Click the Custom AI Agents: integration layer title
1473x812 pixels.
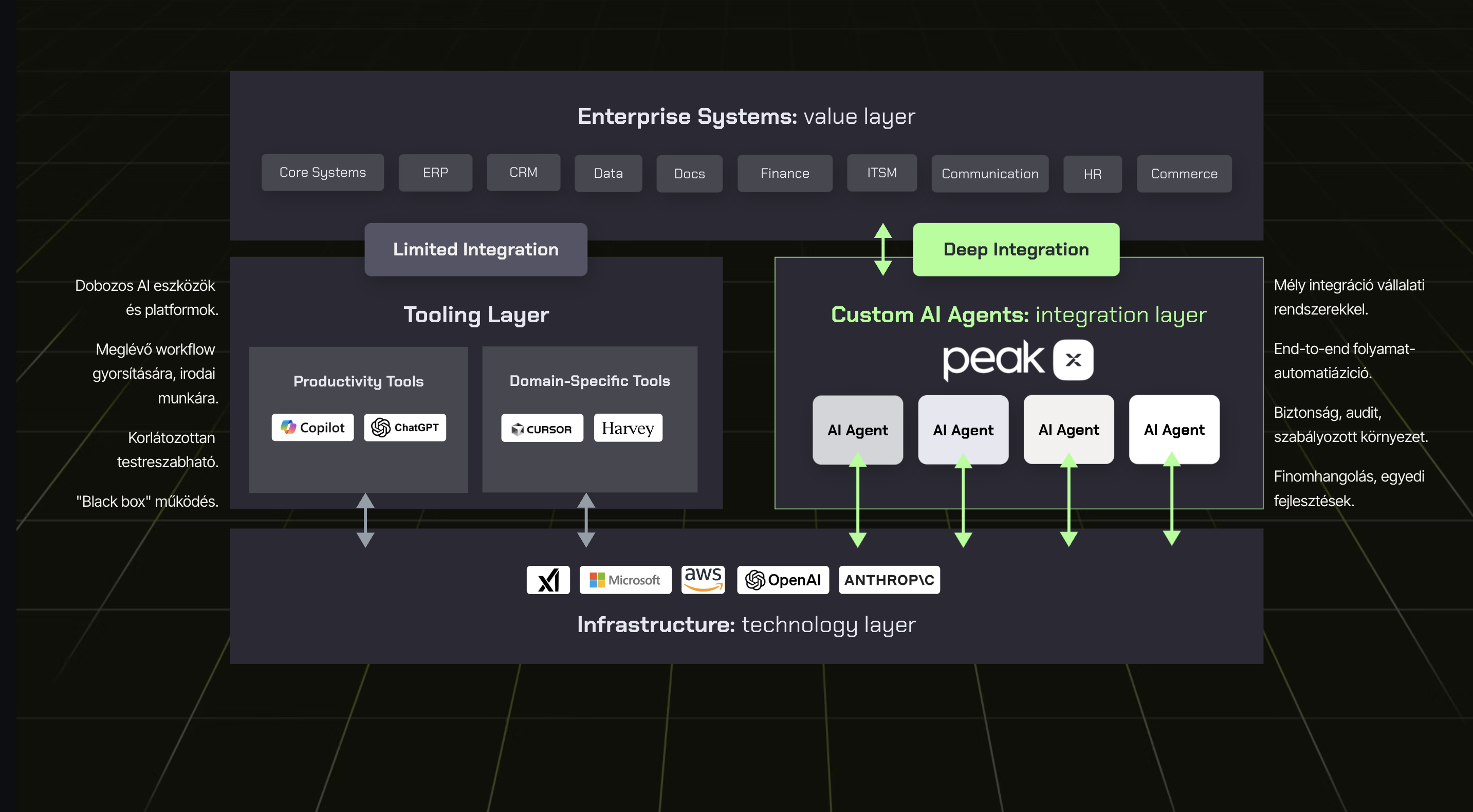click(1019, 315)
